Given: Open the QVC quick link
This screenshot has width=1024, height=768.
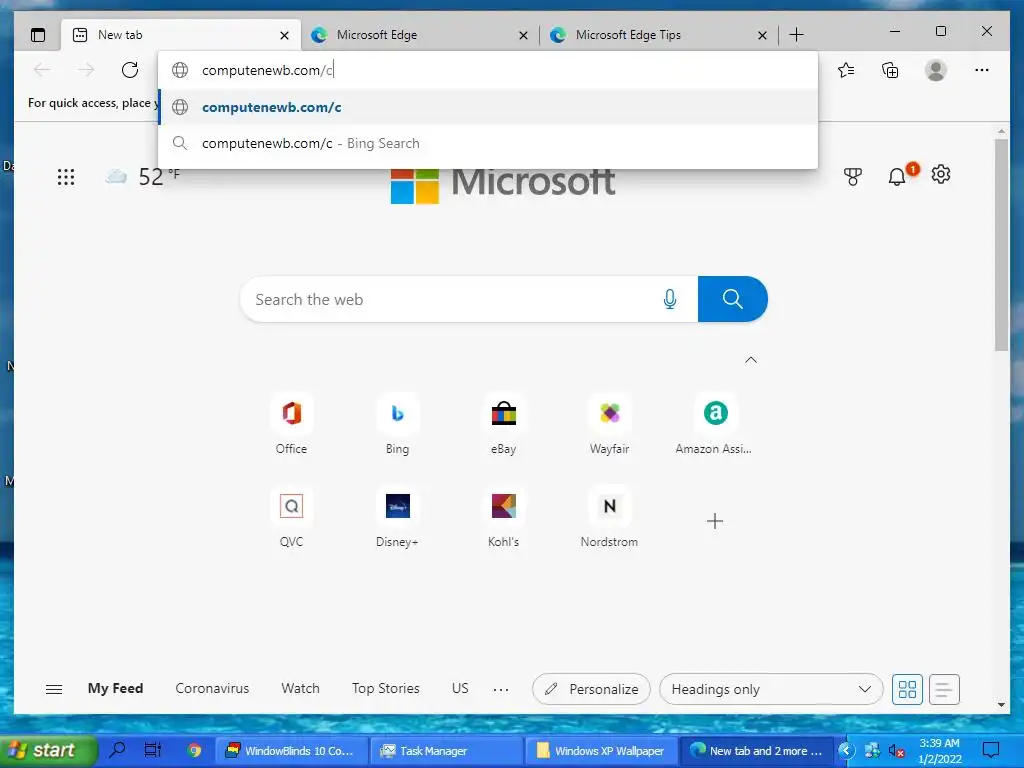Looking at the screenshot, I should point(291,517).
